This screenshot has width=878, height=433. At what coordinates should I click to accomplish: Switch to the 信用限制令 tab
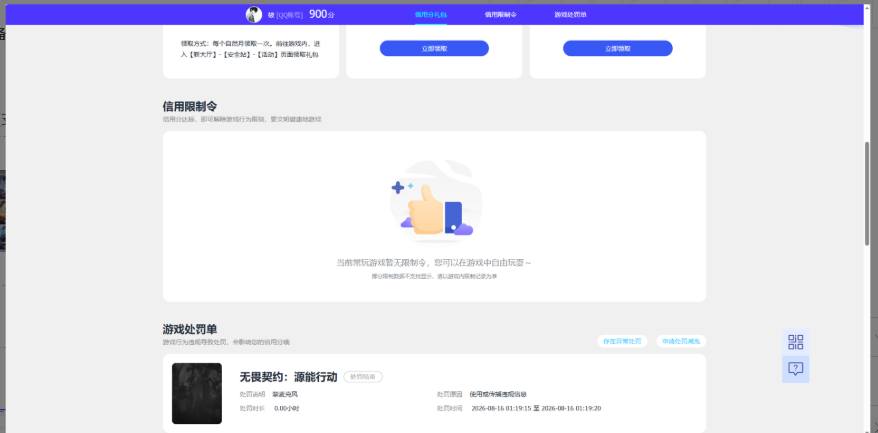pyautogui.click(x=501, y=15)
